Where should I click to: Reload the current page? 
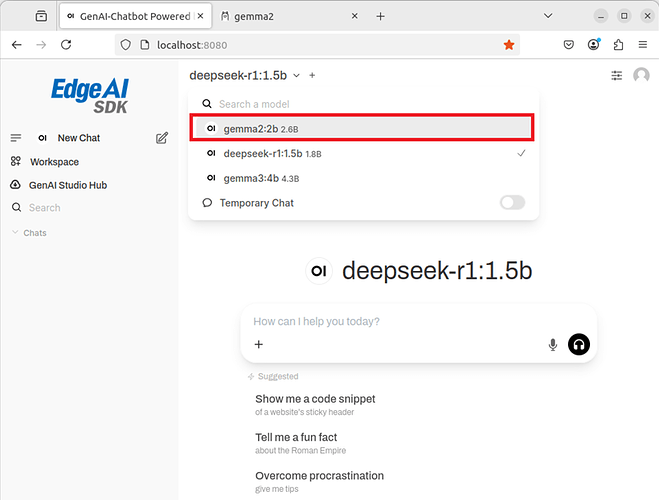[66, 45]
